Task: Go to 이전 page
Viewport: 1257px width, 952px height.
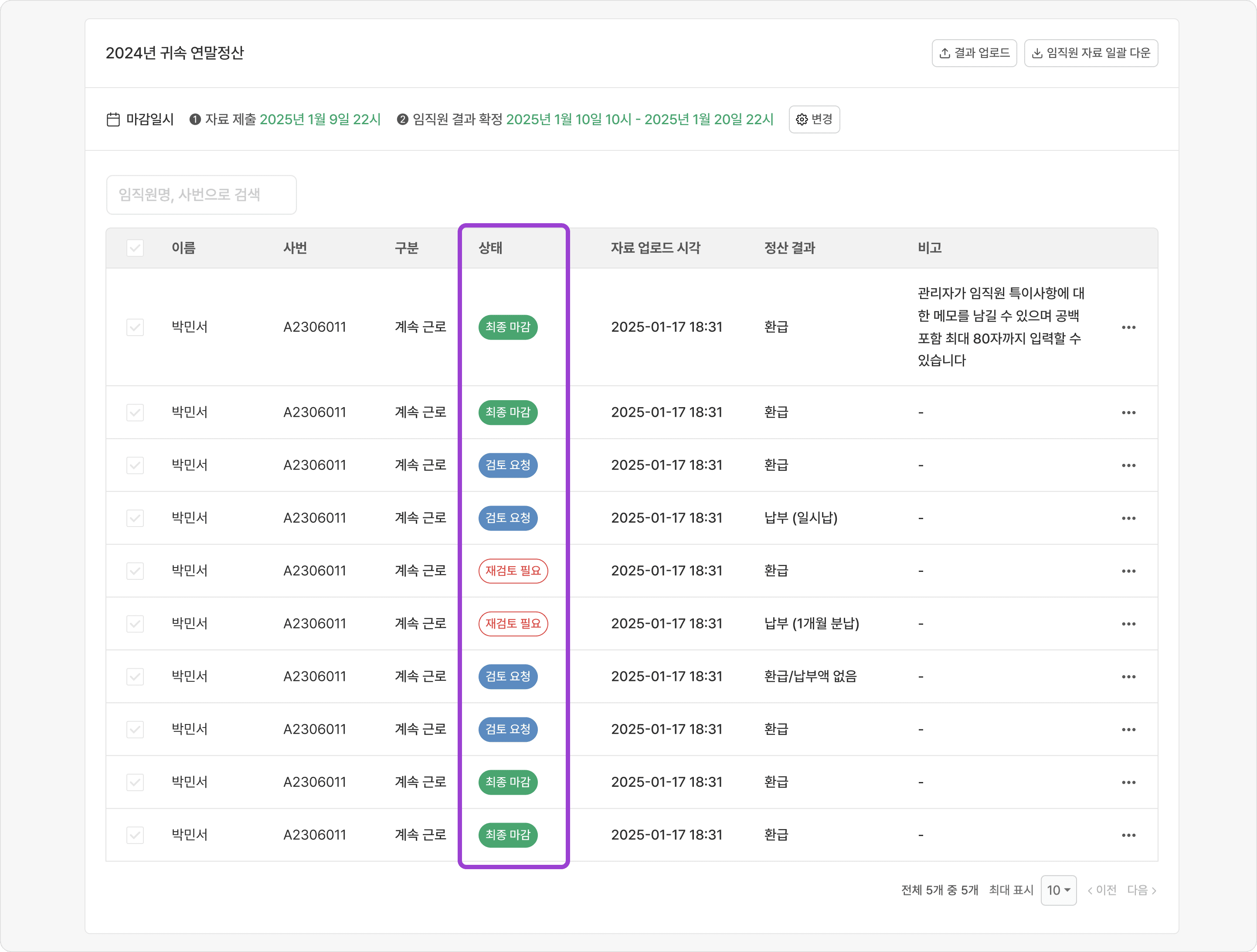Action: tap(1102, 890)
